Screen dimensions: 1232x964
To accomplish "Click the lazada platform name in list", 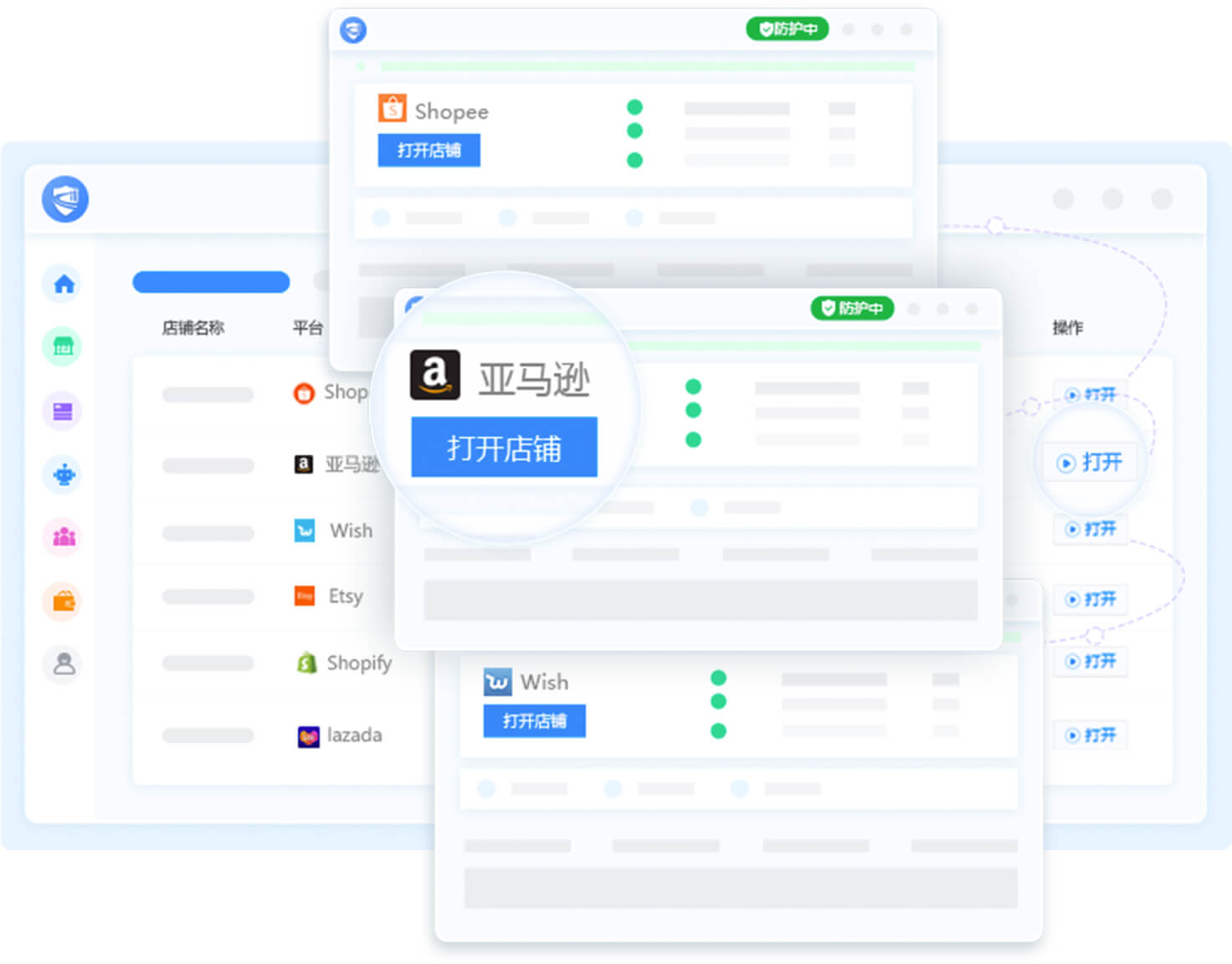I will point(354,735).
